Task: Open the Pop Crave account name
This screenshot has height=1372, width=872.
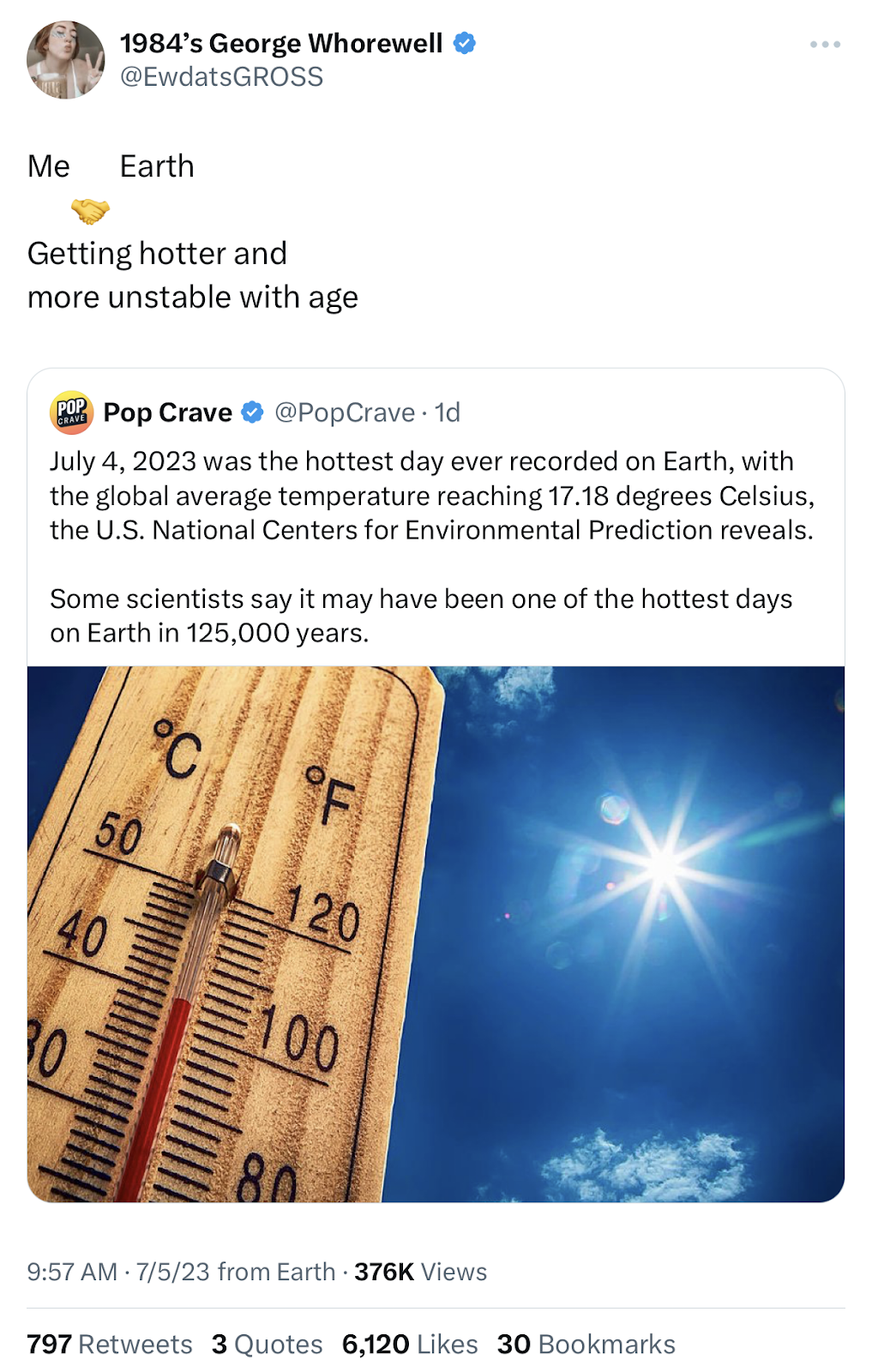Action: 168,412
